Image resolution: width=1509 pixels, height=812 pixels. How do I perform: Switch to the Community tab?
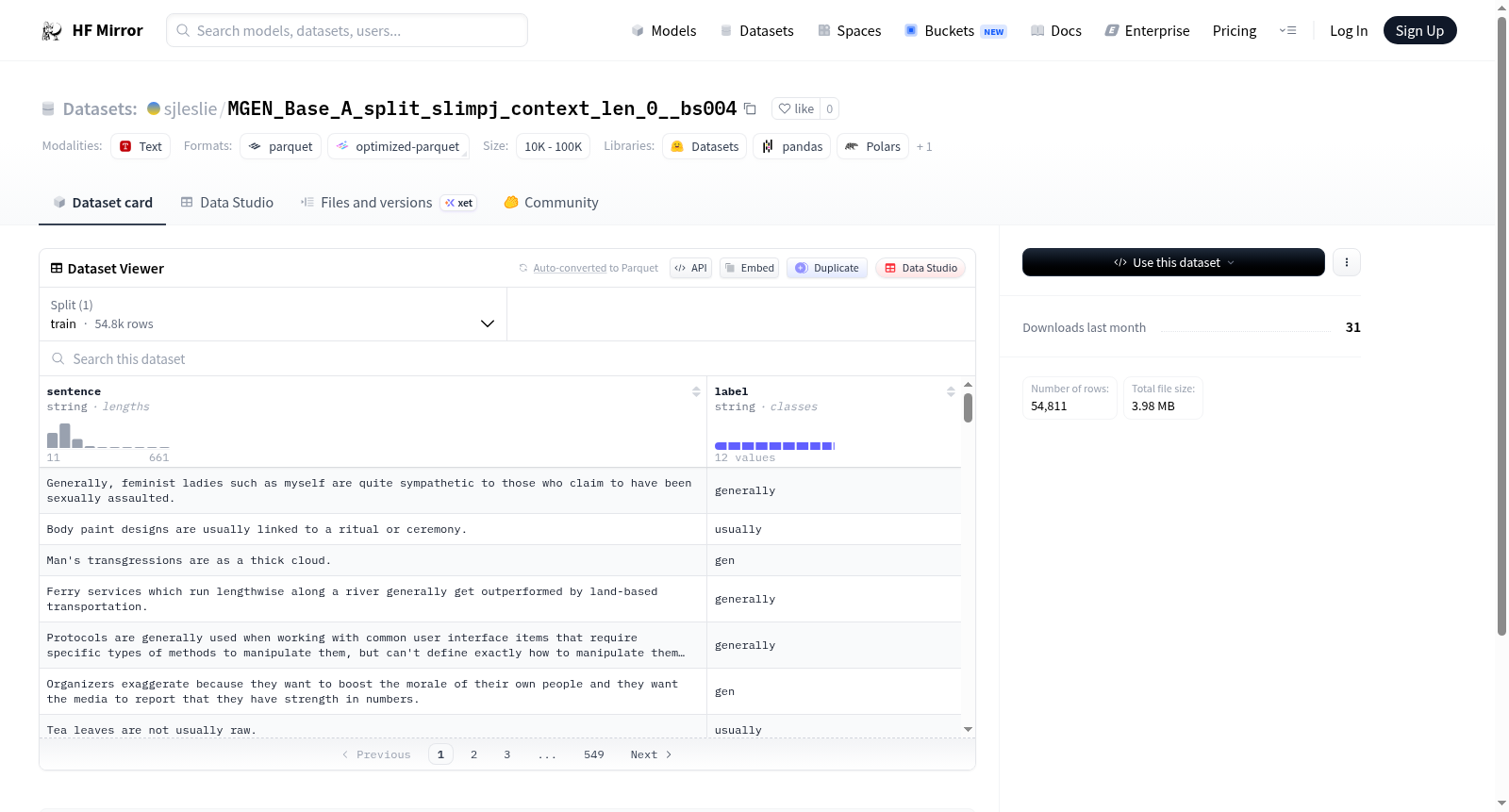pos(551,202)
